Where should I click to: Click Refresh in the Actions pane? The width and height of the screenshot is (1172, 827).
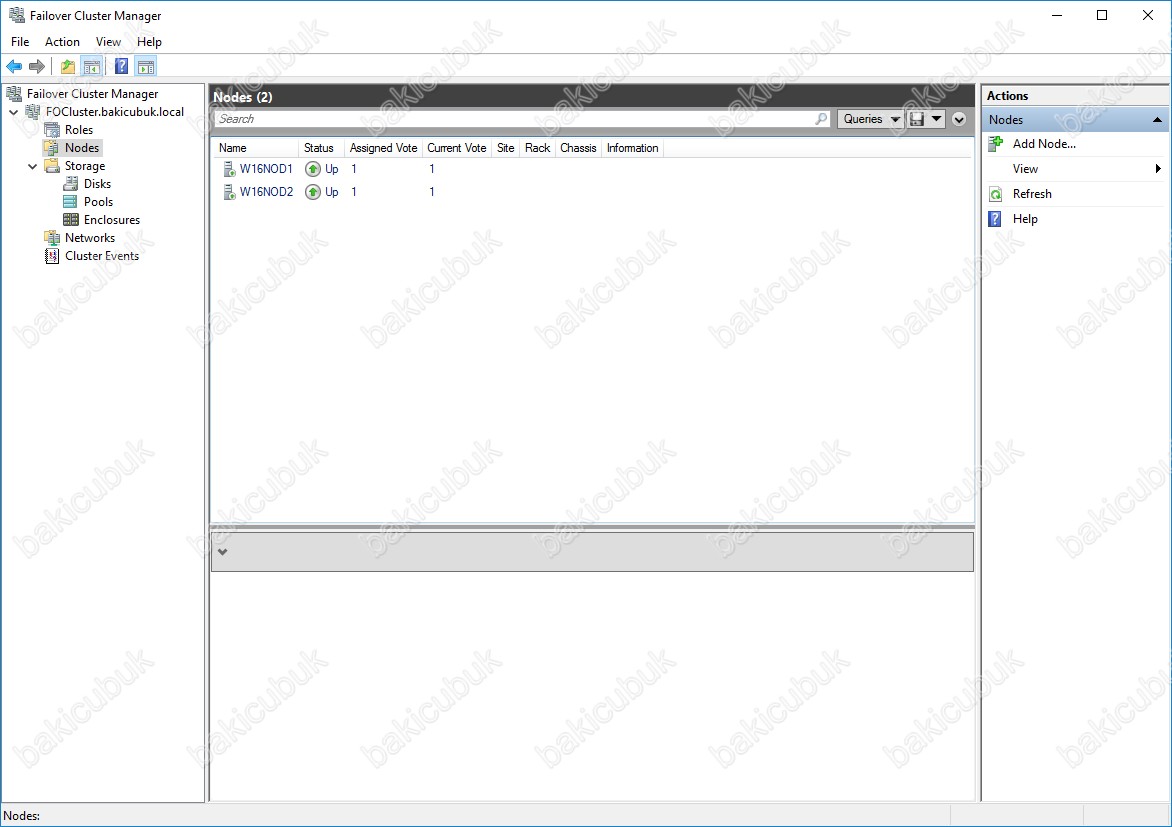point(1032,194)
